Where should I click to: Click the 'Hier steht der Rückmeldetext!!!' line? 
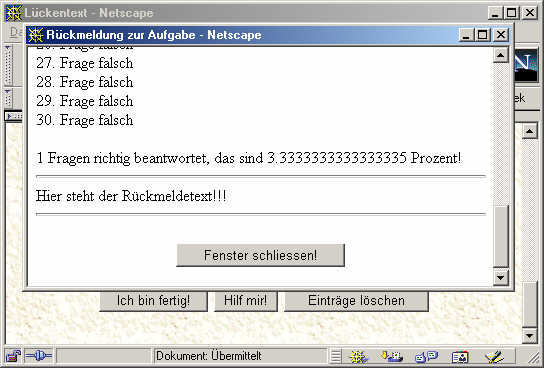131,196
